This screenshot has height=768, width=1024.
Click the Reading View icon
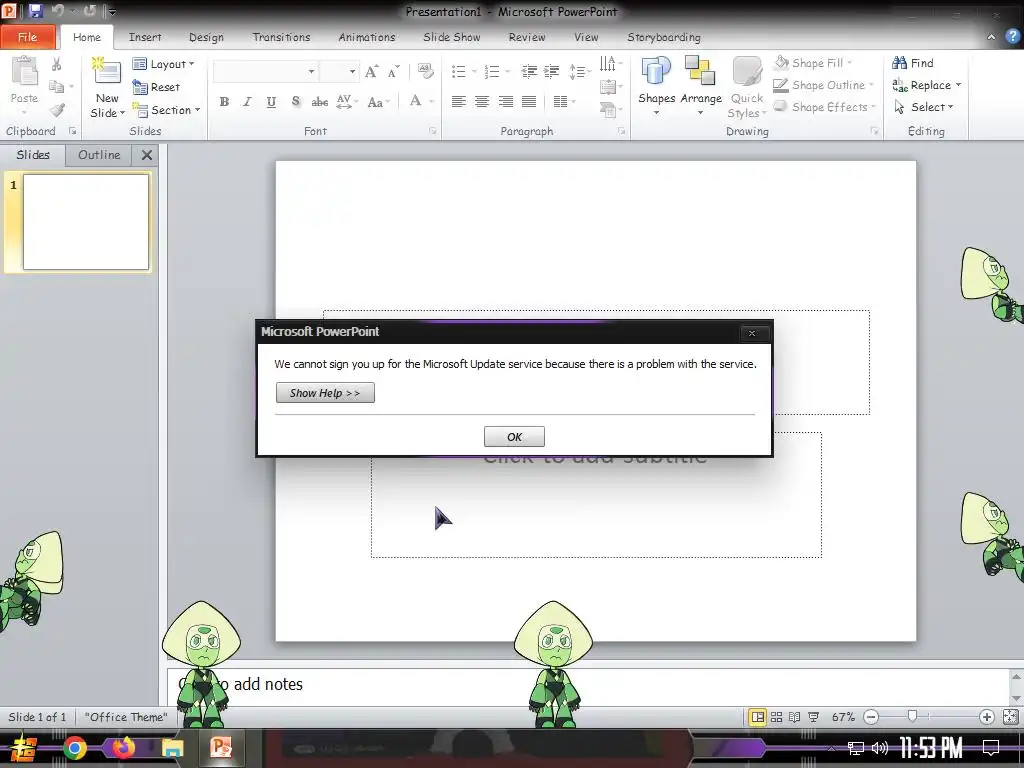click(795, 717)
